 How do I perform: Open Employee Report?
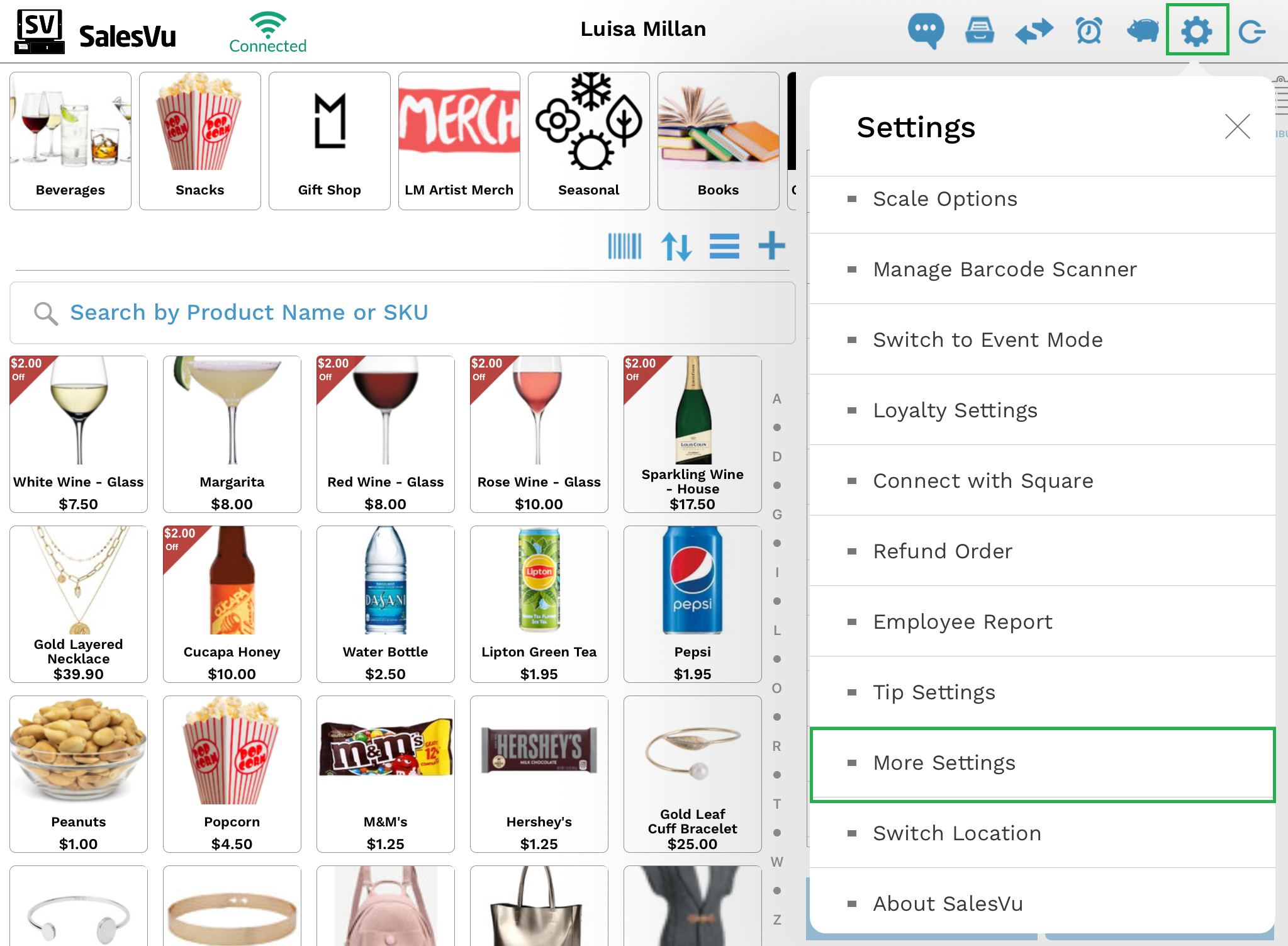pyautogui.click(x=1042, y=622)
